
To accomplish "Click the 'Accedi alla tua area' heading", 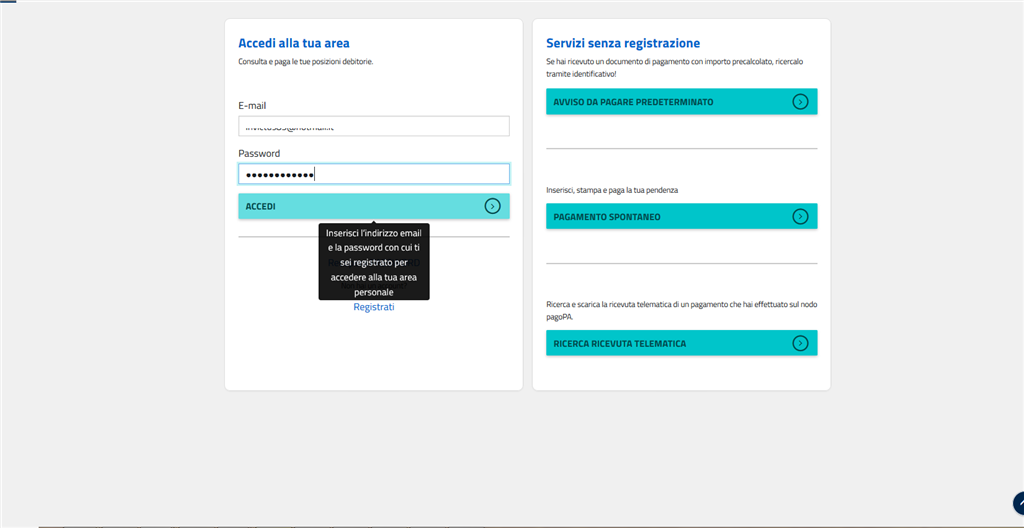I will (293, 43).
